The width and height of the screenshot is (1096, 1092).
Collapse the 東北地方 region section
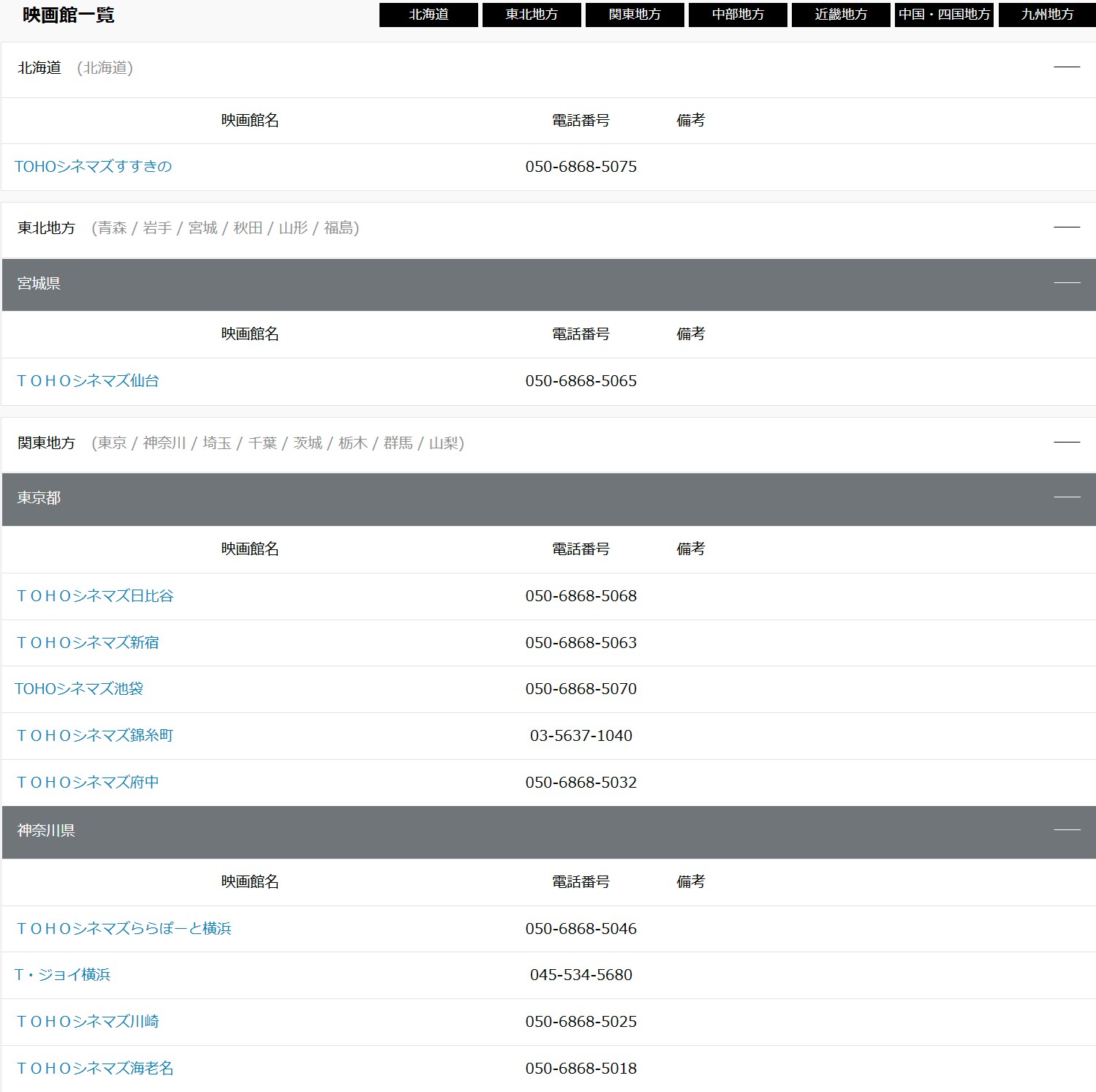(x=1066, y=227)
